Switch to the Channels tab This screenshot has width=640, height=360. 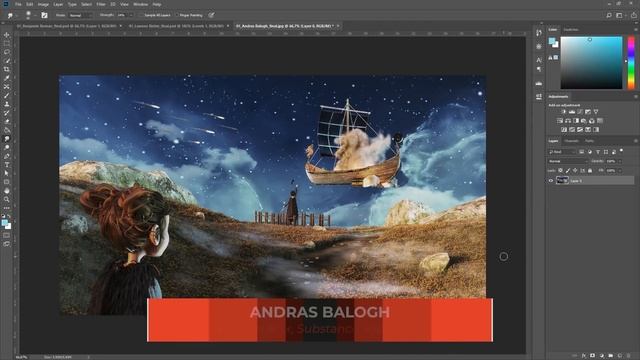coord(571,141)
